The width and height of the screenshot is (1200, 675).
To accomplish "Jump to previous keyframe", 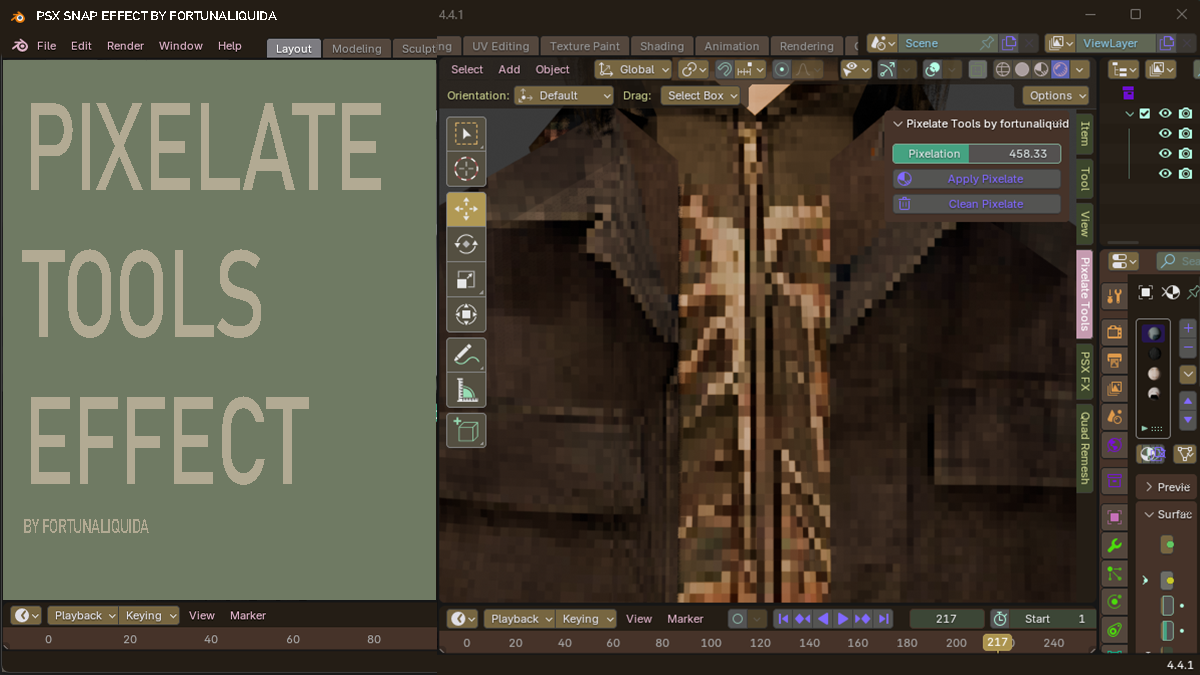I will click(x=803, y=619).
